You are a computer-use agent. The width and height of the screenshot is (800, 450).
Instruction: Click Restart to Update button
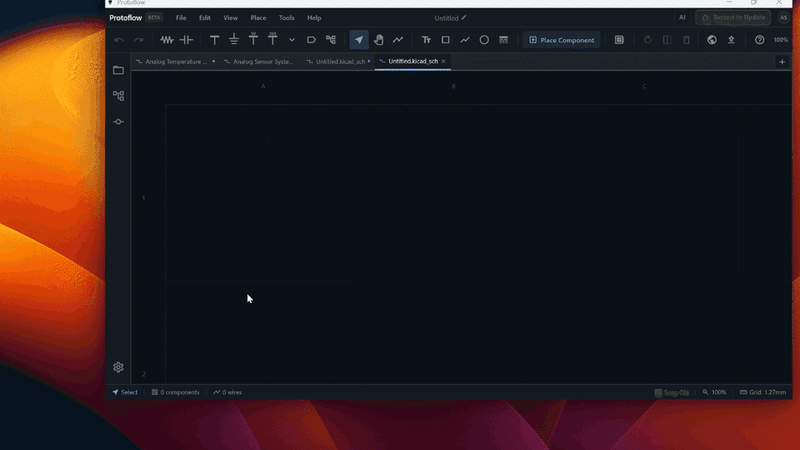[x=733, y=17]
